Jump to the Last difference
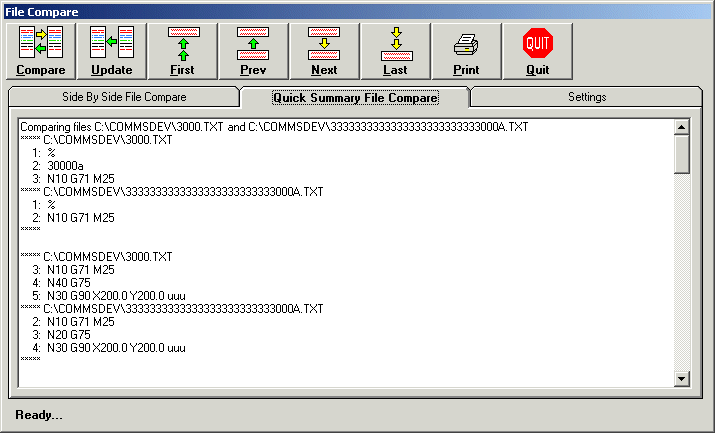 (395, 51)
